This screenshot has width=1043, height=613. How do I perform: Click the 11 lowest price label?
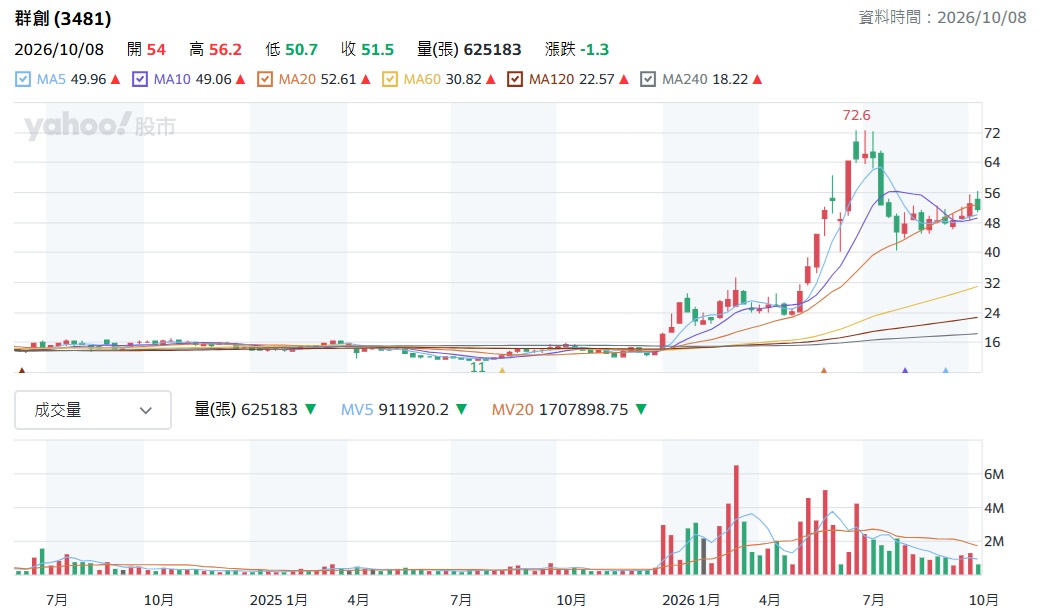pos(478,367)
